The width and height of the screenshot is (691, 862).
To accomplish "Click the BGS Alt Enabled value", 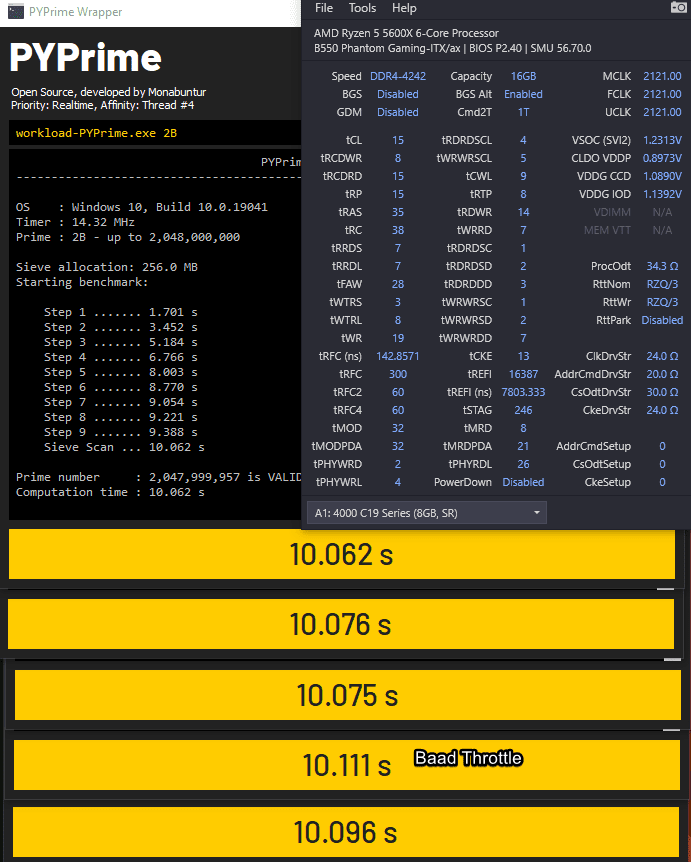I will [523, 95].
